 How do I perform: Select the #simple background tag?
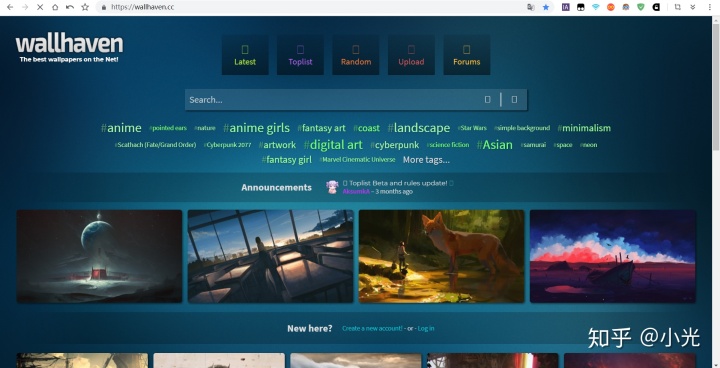tap(522, 128)
